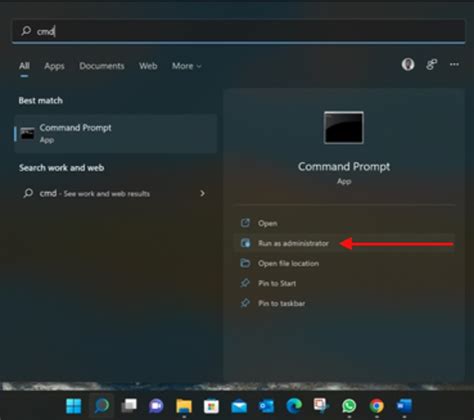Open the Windows Start button
Screen dimensions: 474x420
(x=74, y=406)
